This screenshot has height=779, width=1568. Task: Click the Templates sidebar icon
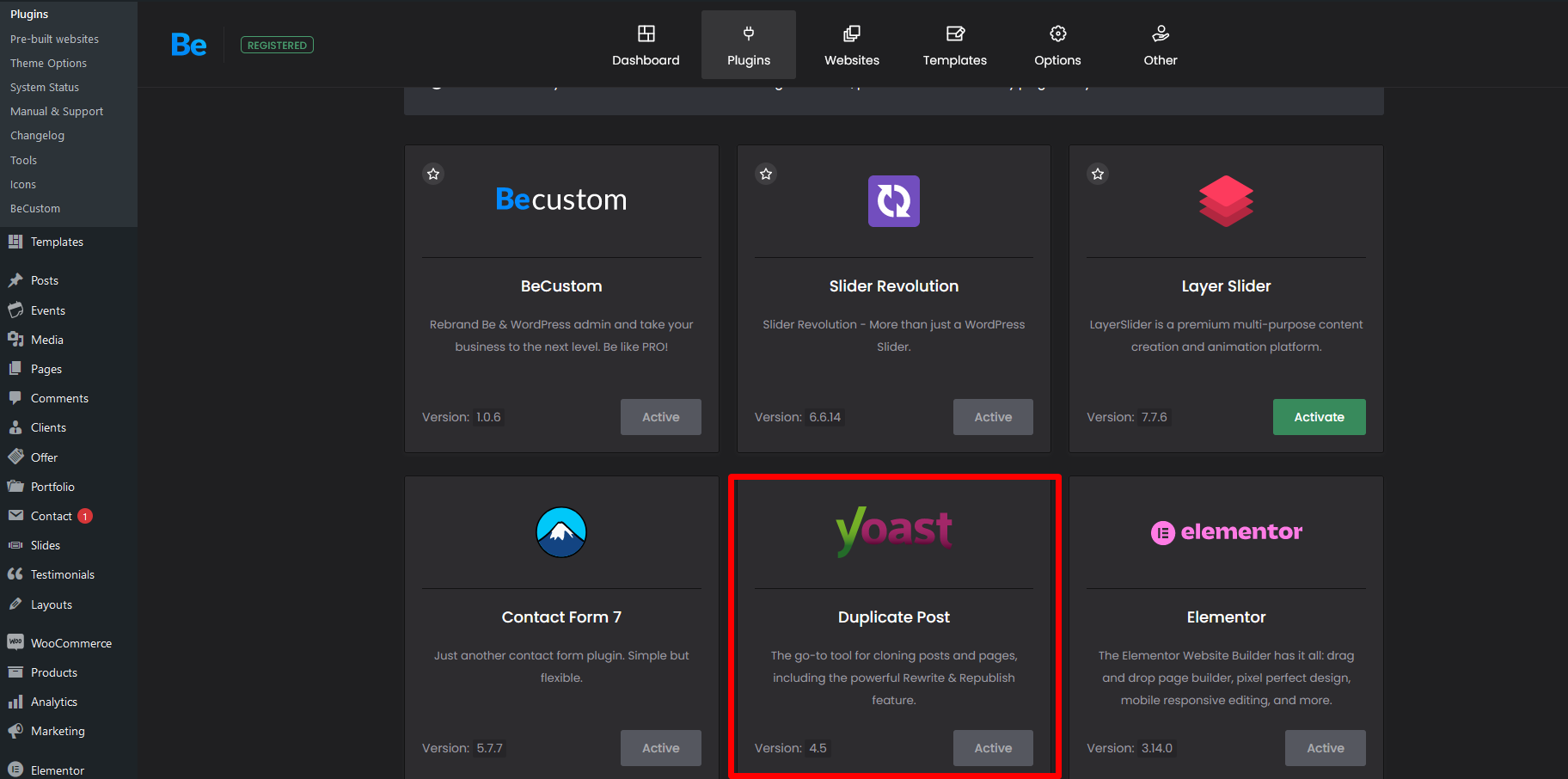click(x=15, y=242)
